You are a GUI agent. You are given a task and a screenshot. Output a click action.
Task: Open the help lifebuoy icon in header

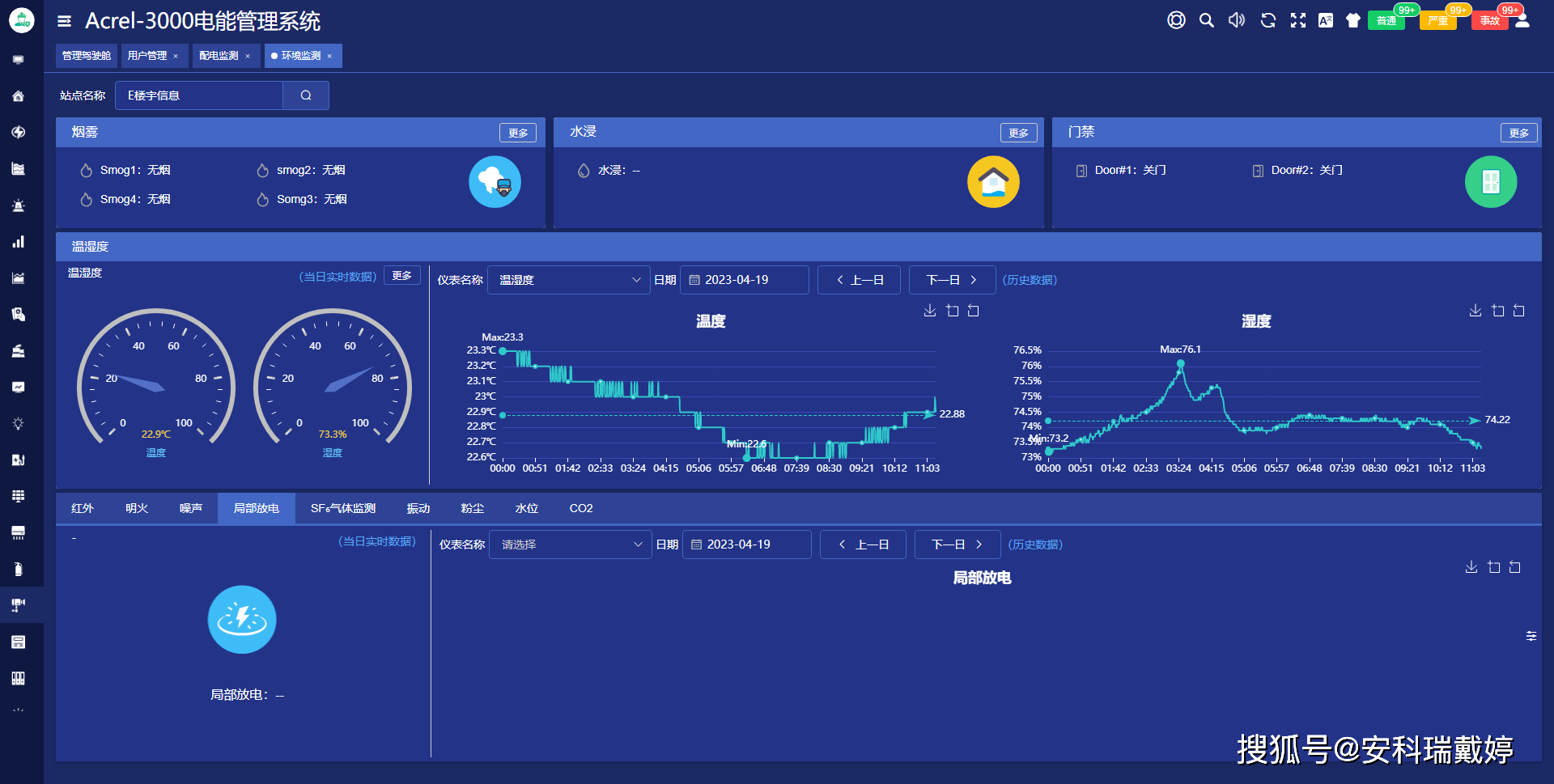tap(1176, 20)
